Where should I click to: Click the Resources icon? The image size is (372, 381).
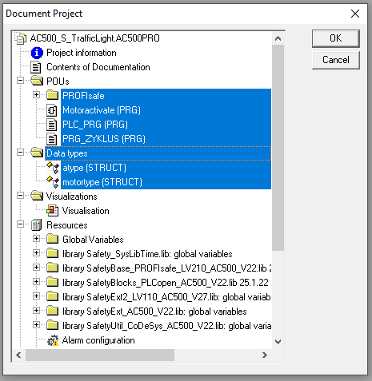pyautogui.click(x=36, y=225)
